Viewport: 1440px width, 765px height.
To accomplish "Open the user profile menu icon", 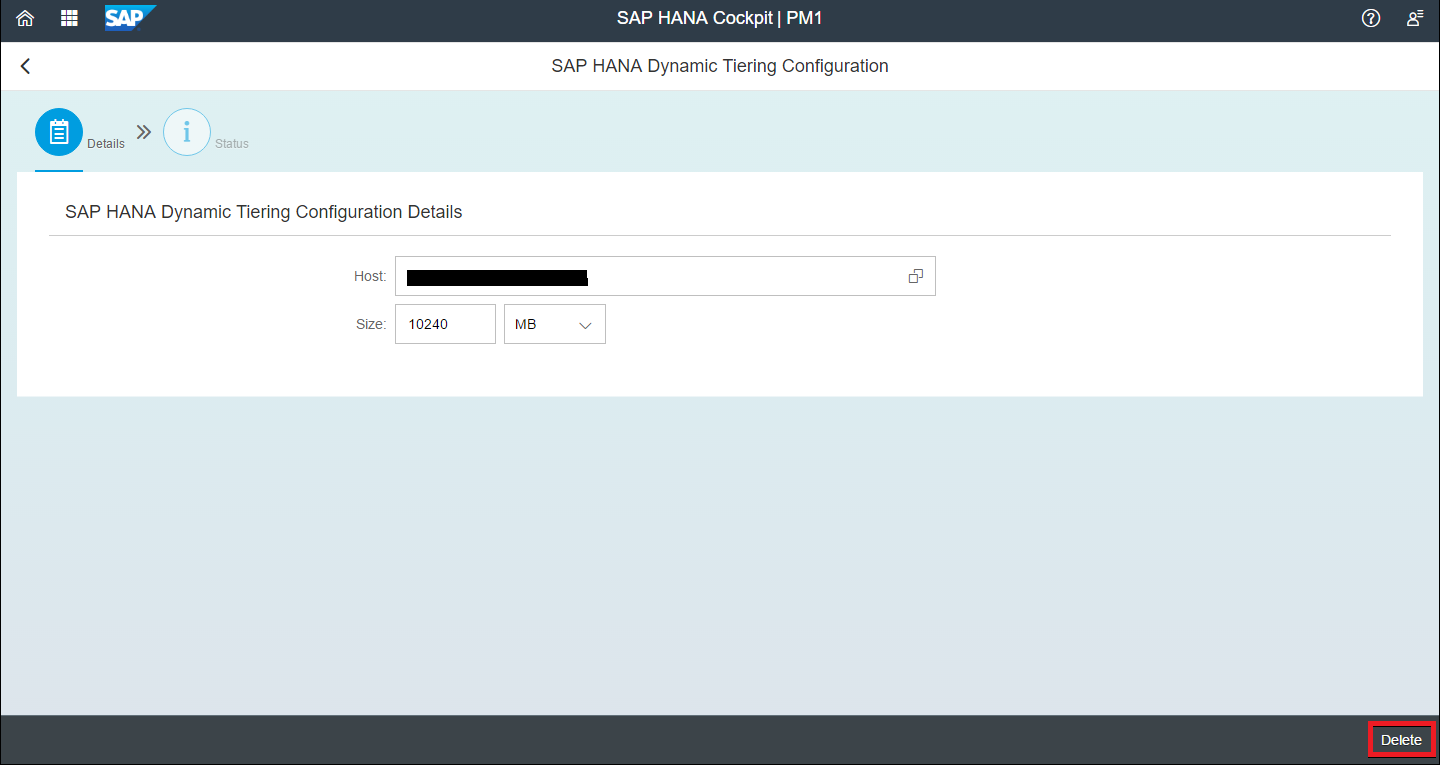I will 1415,18.
